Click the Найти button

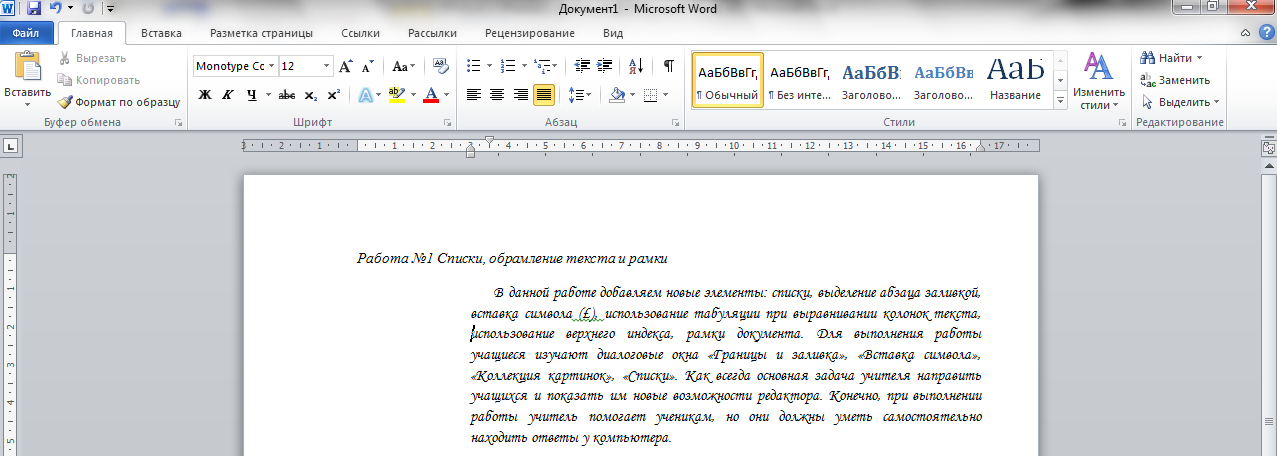coord(1173,58)
